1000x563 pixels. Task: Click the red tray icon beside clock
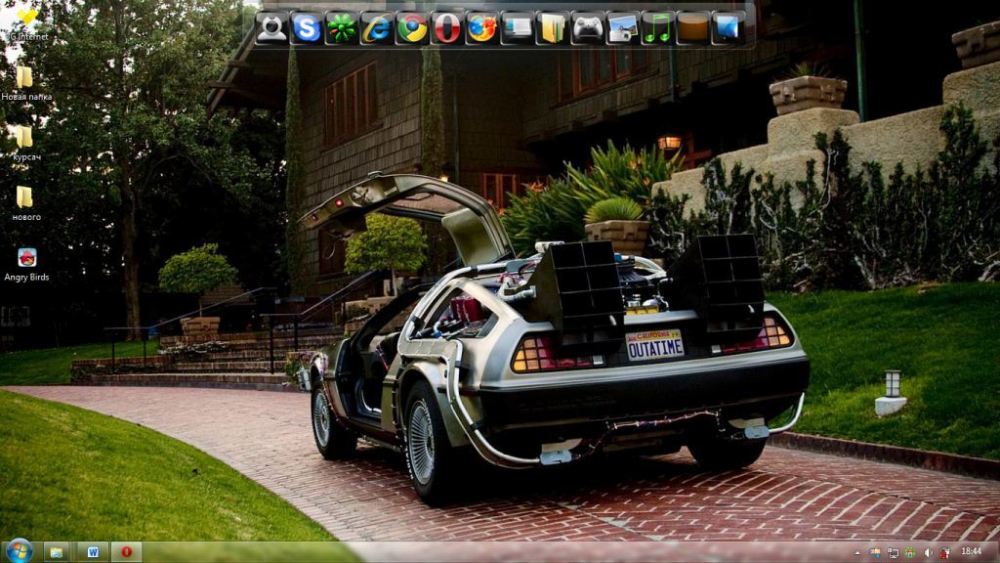click(945, 553)
